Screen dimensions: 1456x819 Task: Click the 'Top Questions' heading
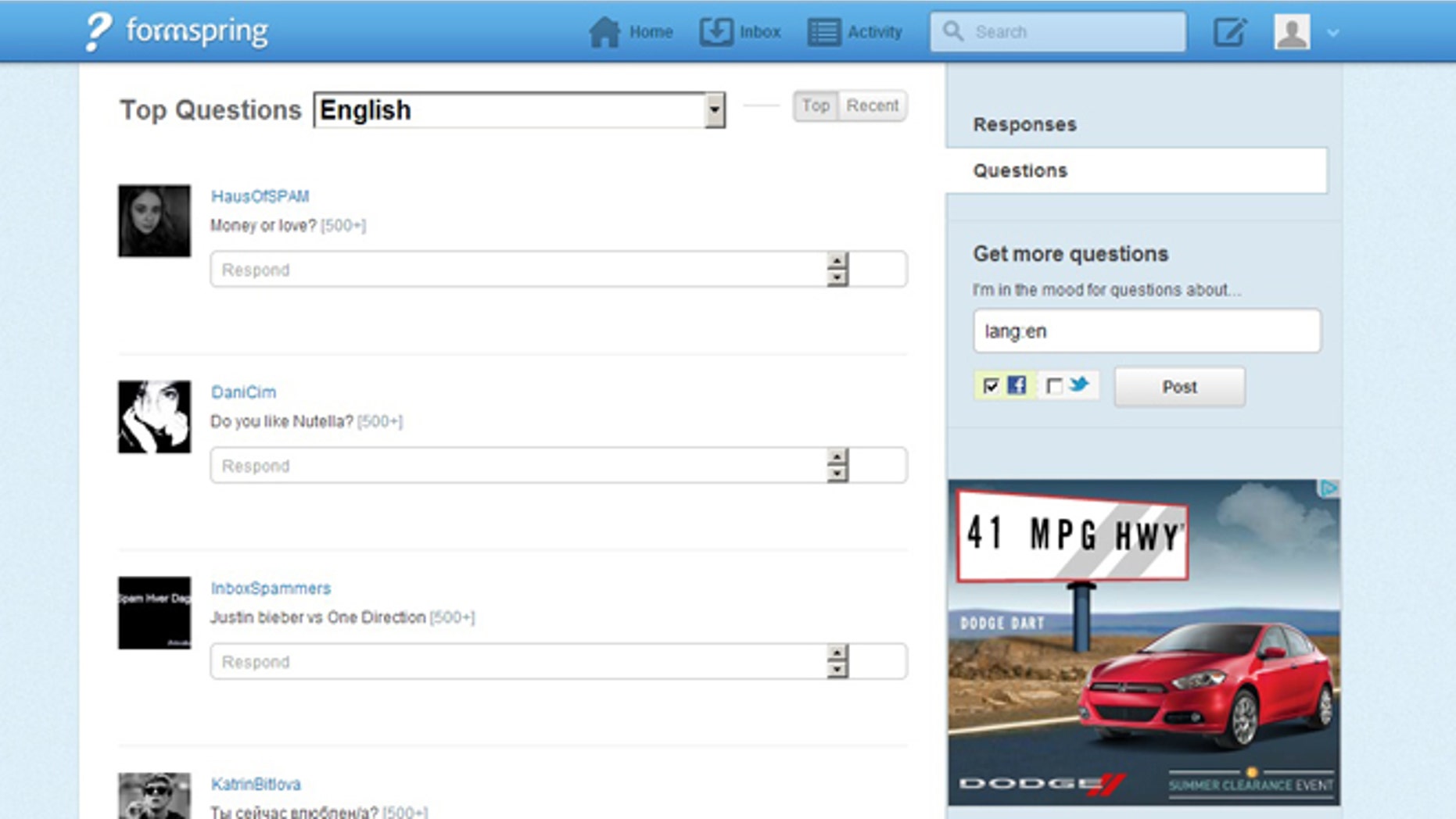(x=210, y=110)
